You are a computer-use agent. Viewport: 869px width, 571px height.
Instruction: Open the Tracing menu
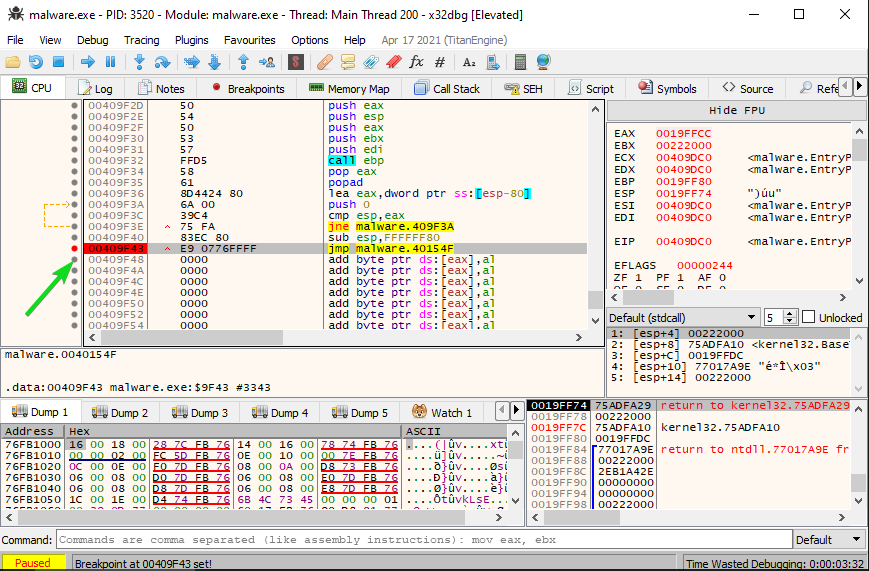click(x=141, y=40)
